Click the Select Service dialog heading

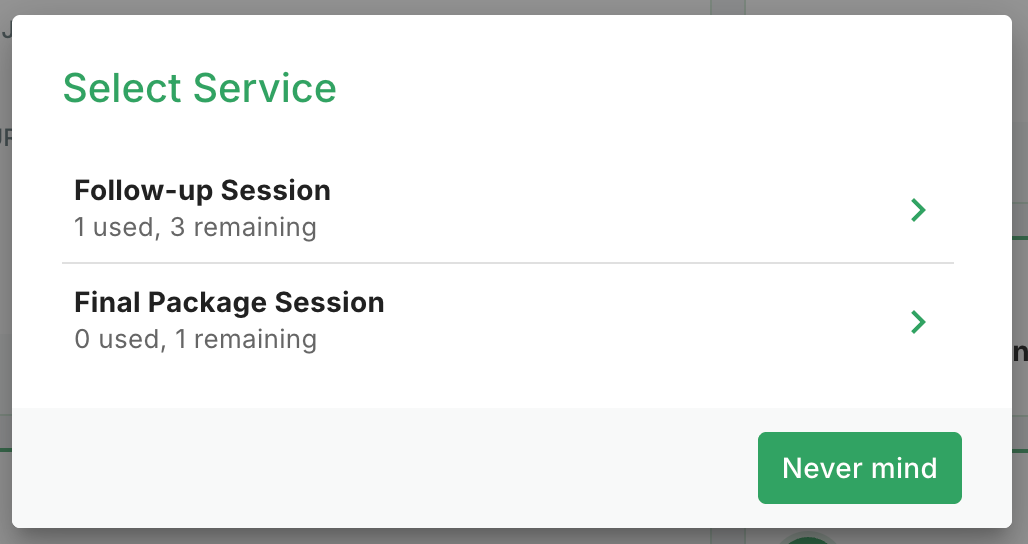pyautogui.click(x=199, y=88)
